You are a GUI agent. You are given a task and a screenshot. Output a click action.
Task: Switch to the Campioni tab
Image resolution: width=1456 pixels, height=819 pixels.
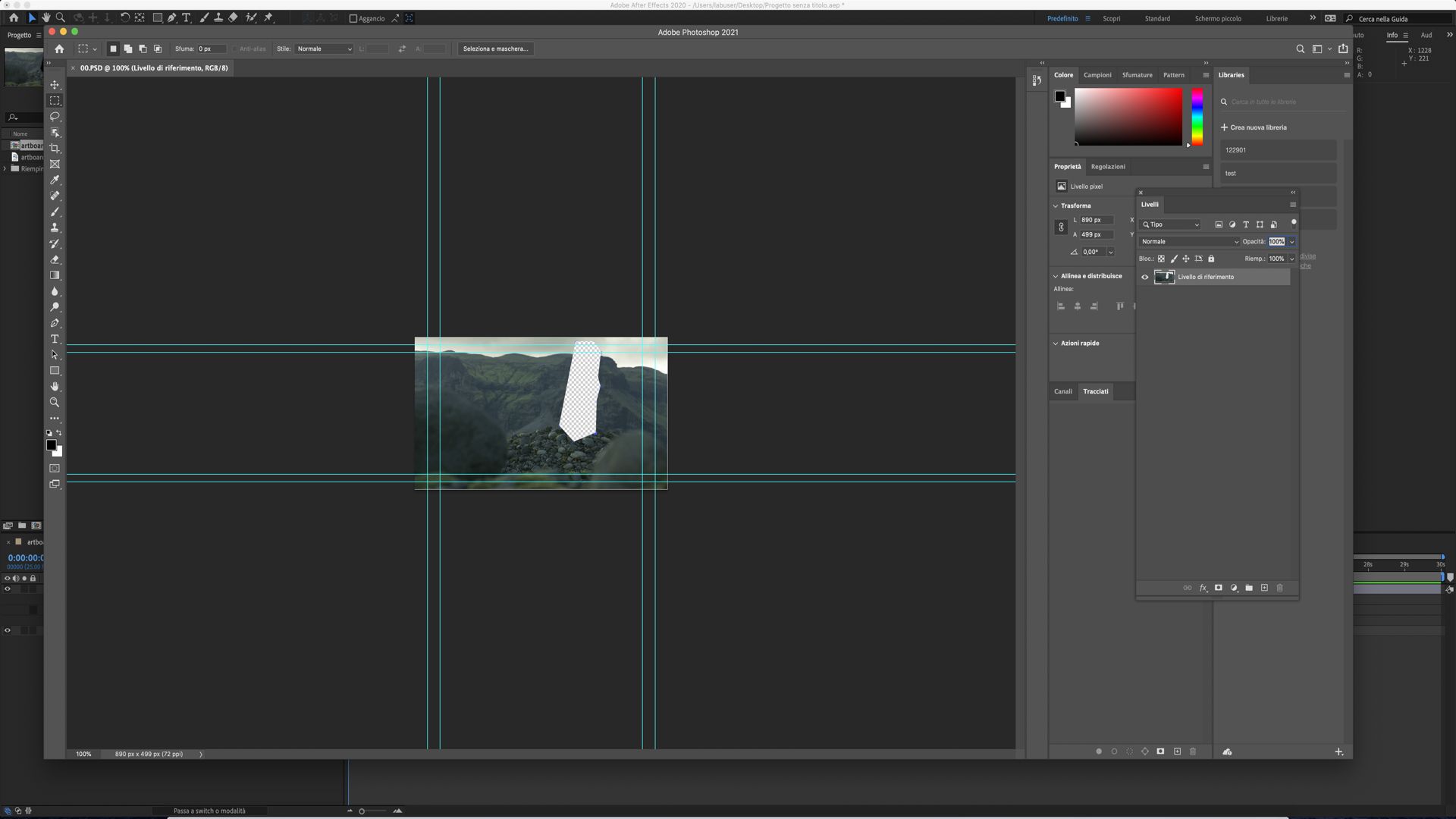(1097, 75)
